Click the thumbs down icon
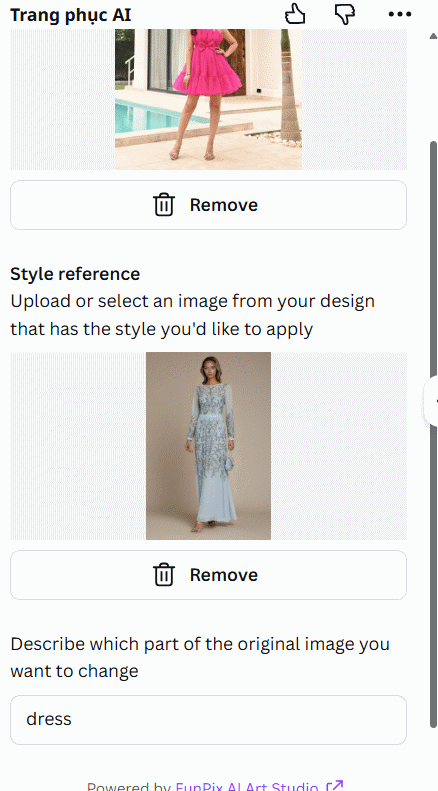 (x=345, y=14)
